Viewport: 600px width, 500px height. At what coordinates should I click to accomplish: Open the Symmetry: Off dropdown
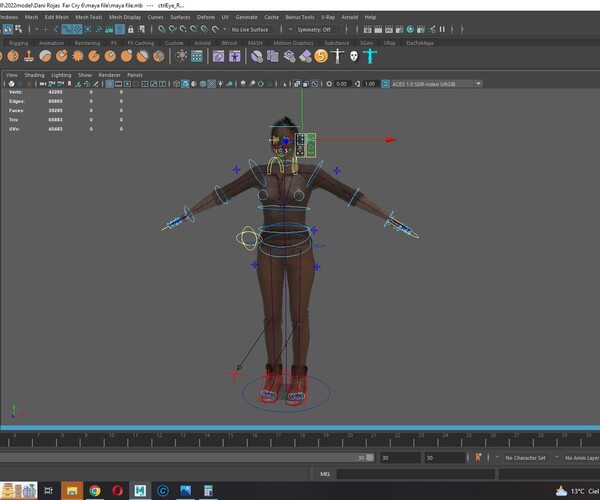point(317,29)
